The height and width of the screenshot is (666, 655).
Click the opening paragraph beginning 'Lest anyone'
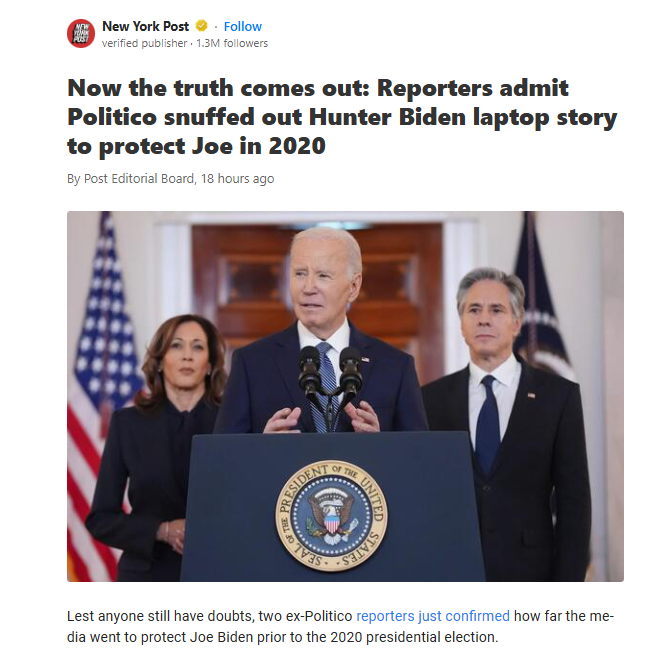point(340,626)
